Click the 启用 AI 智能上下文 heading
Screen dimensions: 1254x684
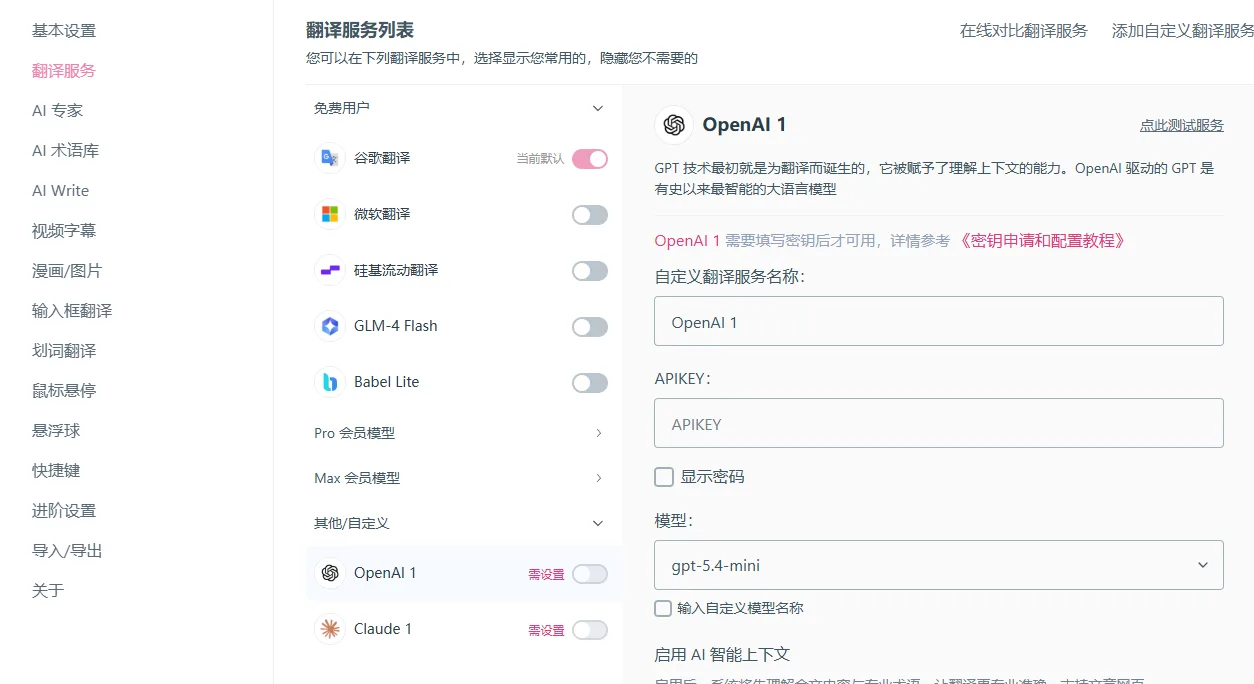coord(722,654)
